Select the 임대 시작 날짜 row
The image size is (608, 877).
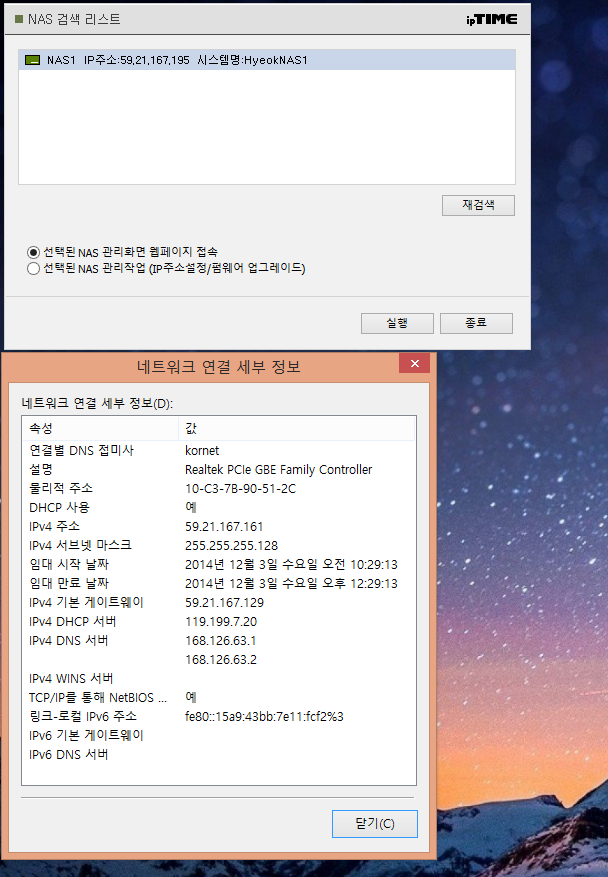(x=219, y=564)
